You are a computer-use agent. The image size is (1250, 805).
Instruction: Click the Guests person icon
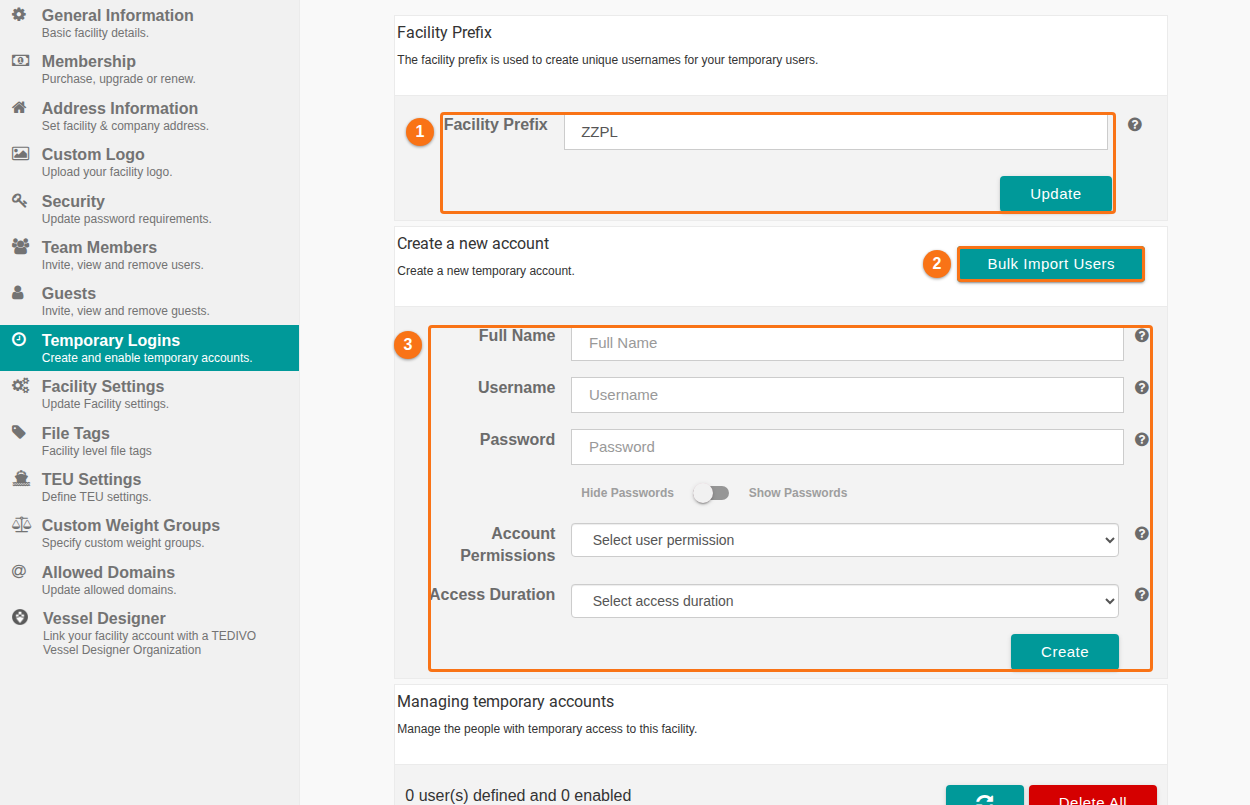click(x=18, y=293)
